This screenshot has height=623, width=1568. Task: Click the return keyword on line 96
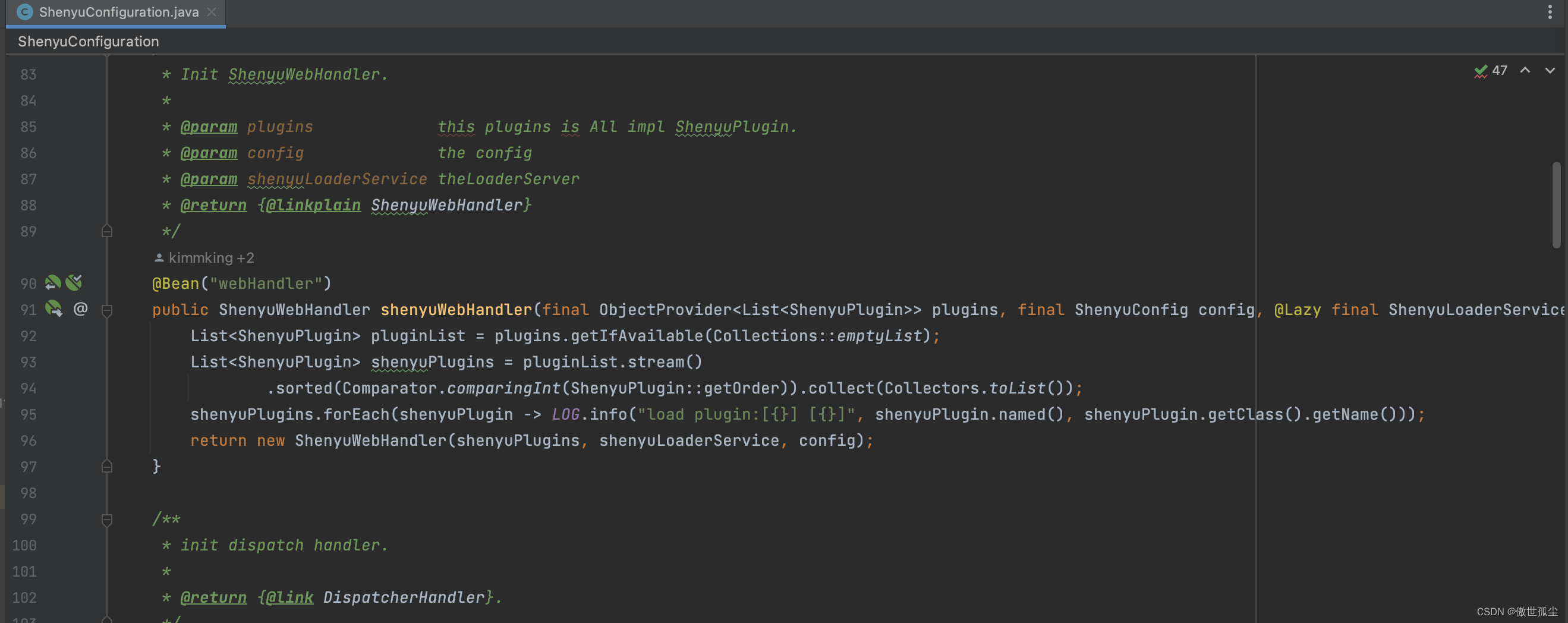(219, 441)
